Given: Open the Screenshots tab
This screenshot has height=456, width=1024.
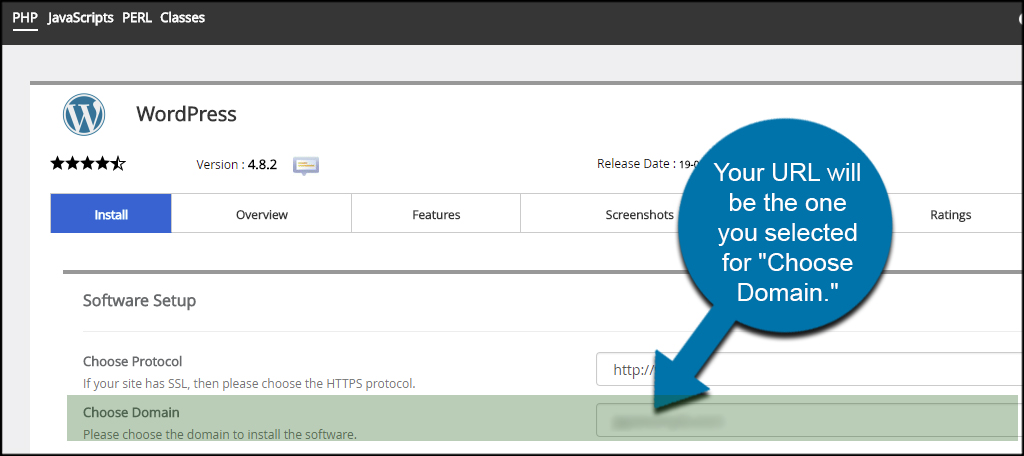Looking at the screenshot, I should click(x=639, y=214).
